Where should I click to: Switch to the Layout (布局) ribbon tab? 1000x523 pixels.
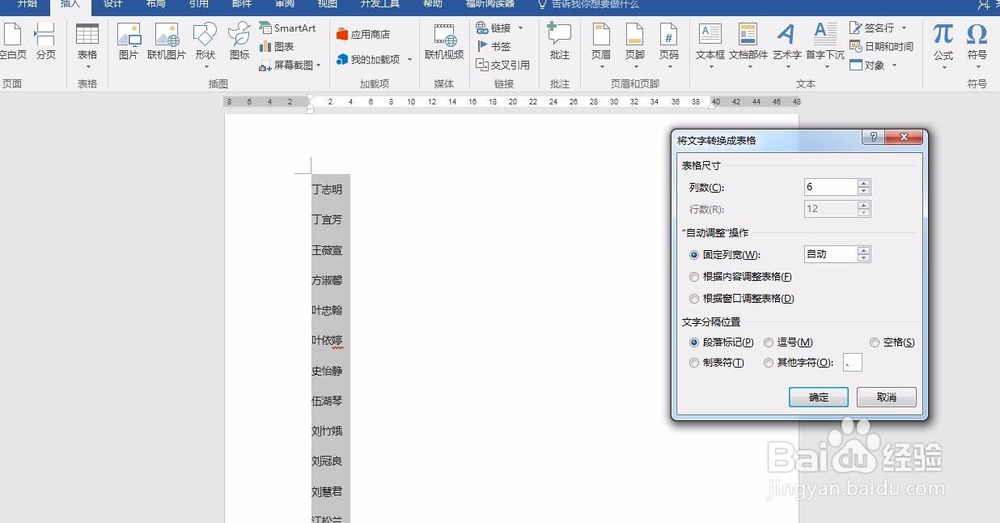156,4
